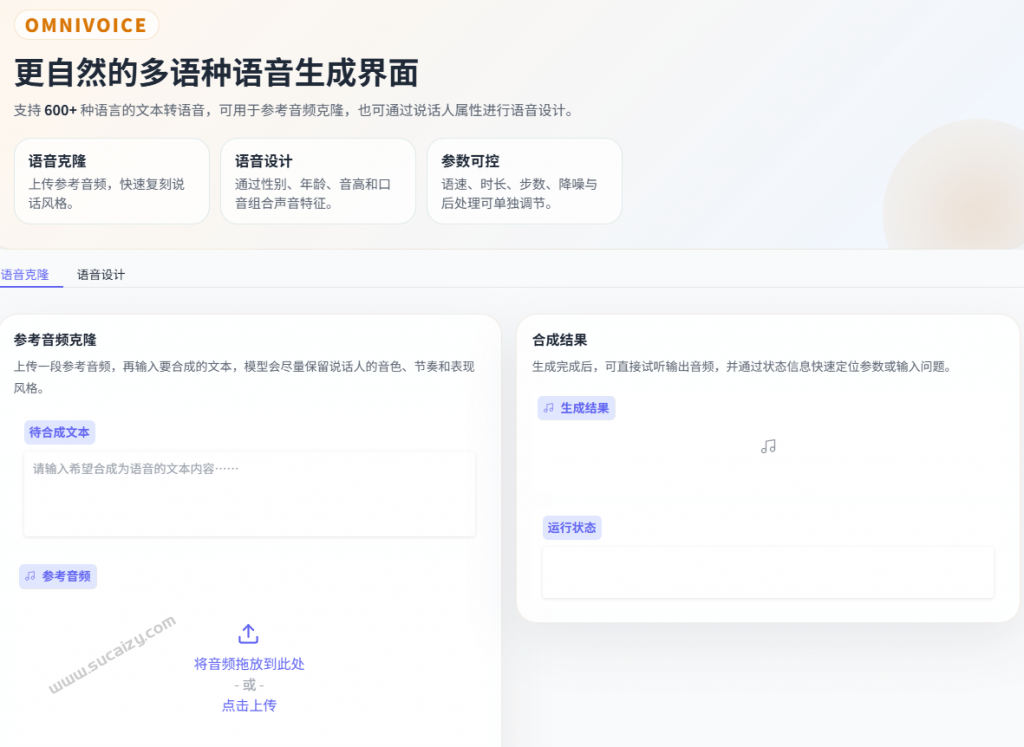Viewport: 1024px width, 747px height.
Task: Click the music note icon beside 参考音频 label
Action: click(30, 576)
